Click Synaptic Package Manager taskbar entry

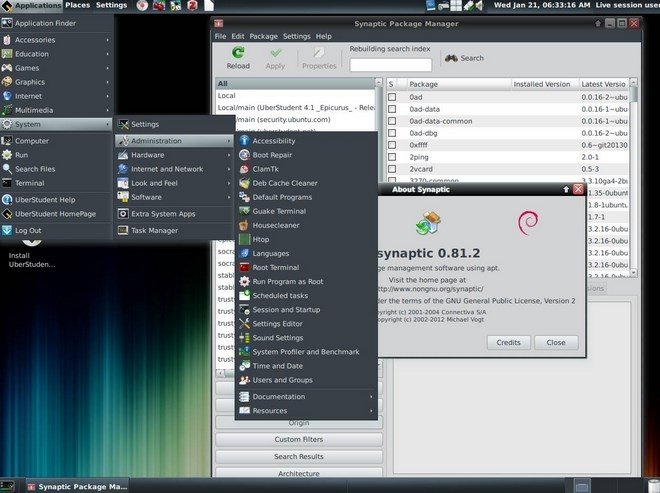point(77,487)
